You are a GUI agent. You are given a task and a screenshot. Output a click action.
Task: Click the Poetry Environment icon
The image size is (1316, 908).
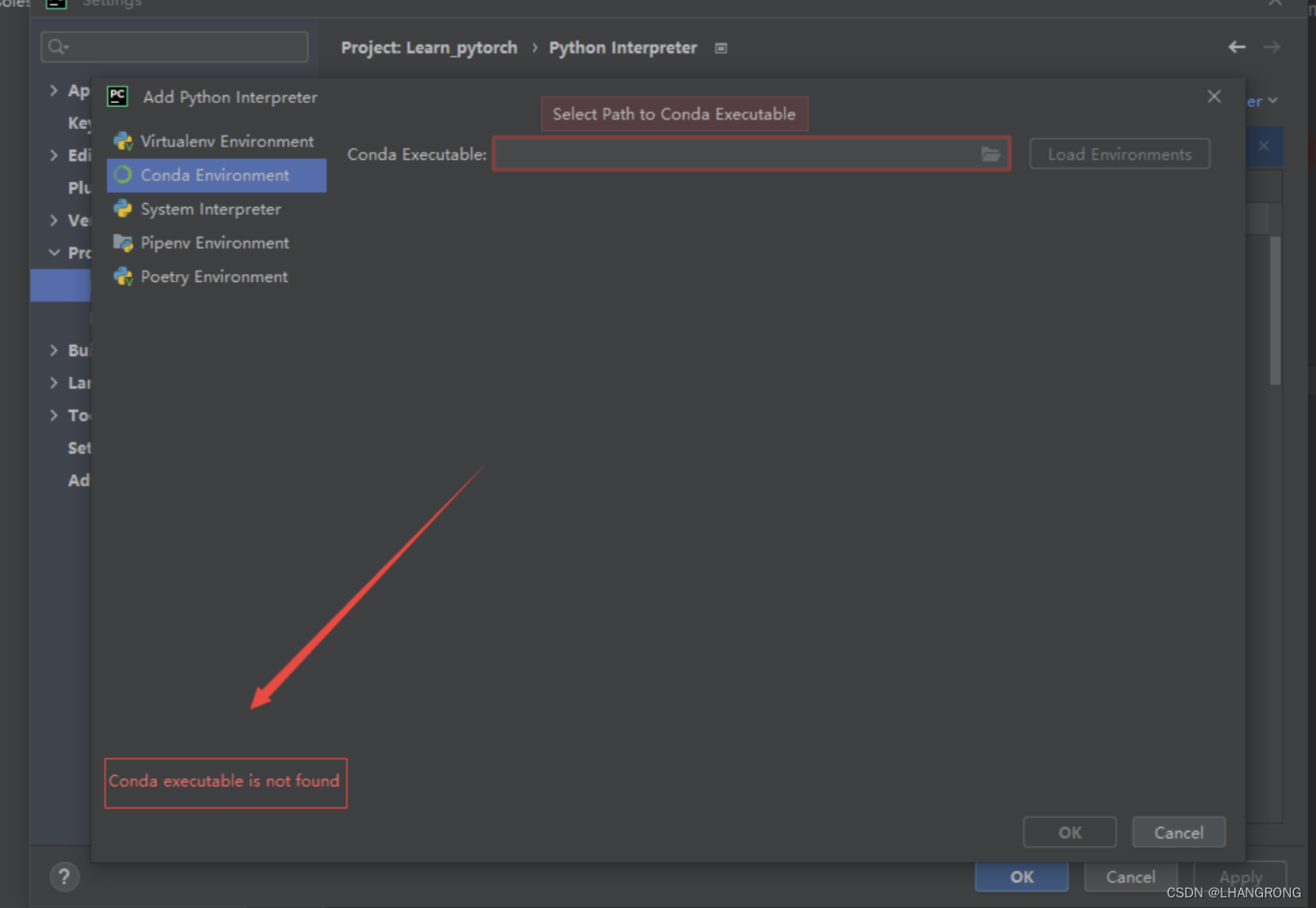coord(123,276)
